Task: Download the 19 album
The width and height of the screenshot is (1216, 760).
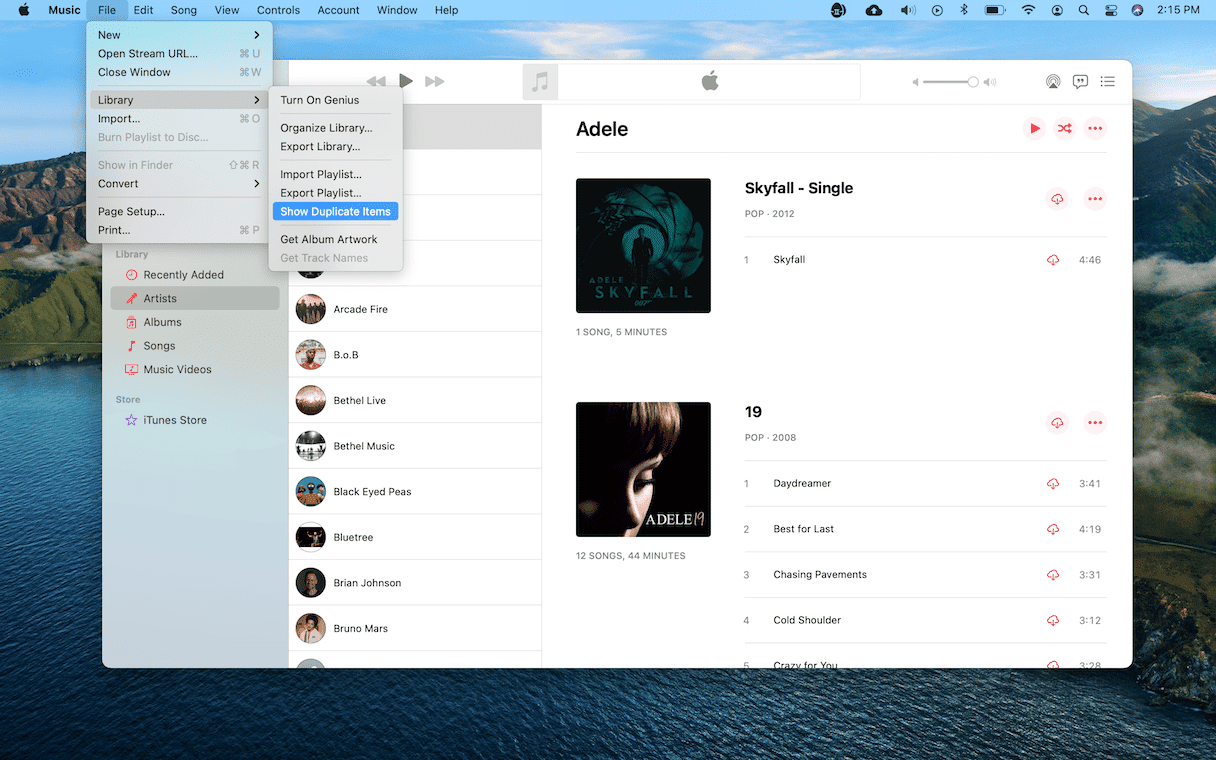Action: coord(1057,423)
